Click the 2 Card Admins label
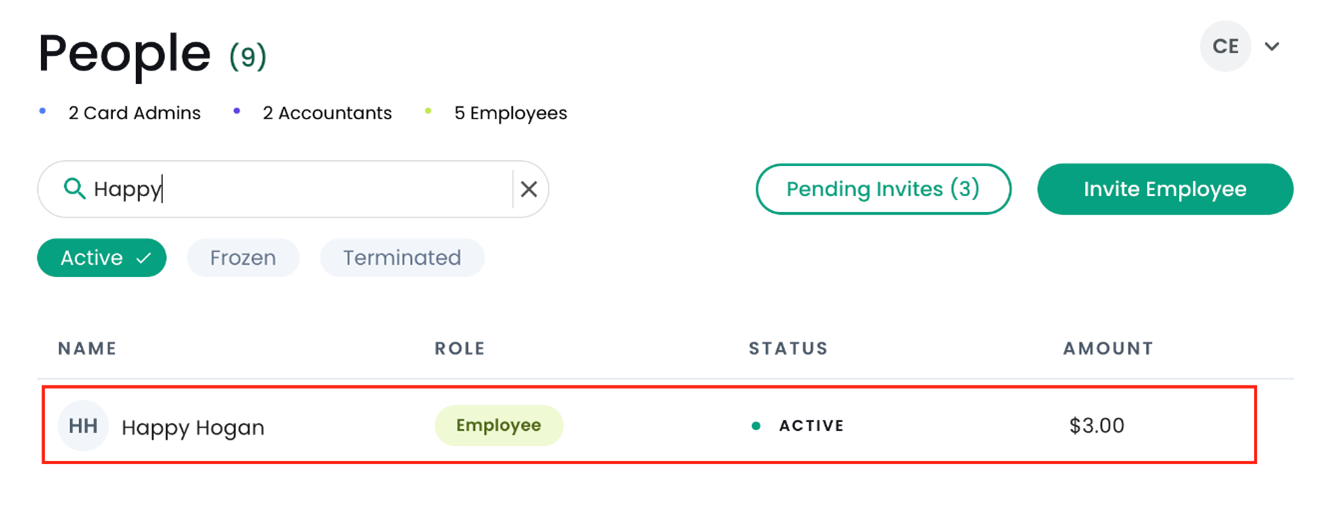 click(134, 113)
